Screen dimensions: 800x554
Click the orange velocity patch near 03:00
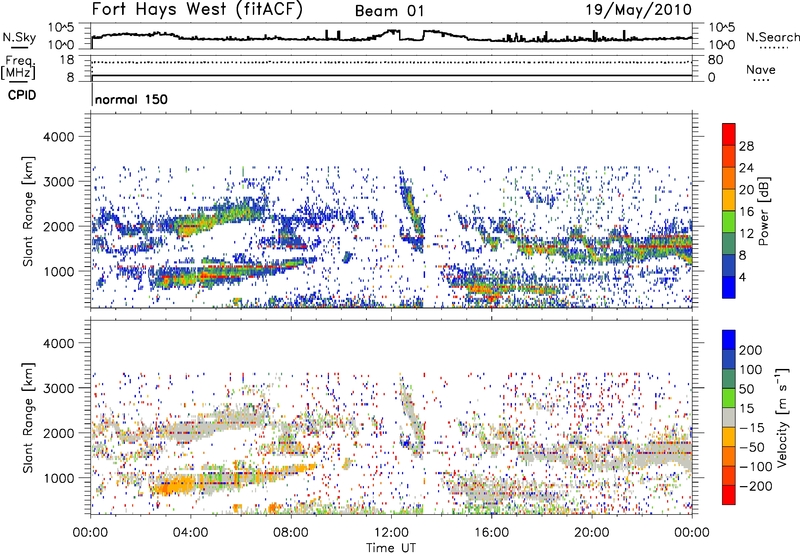176,485
